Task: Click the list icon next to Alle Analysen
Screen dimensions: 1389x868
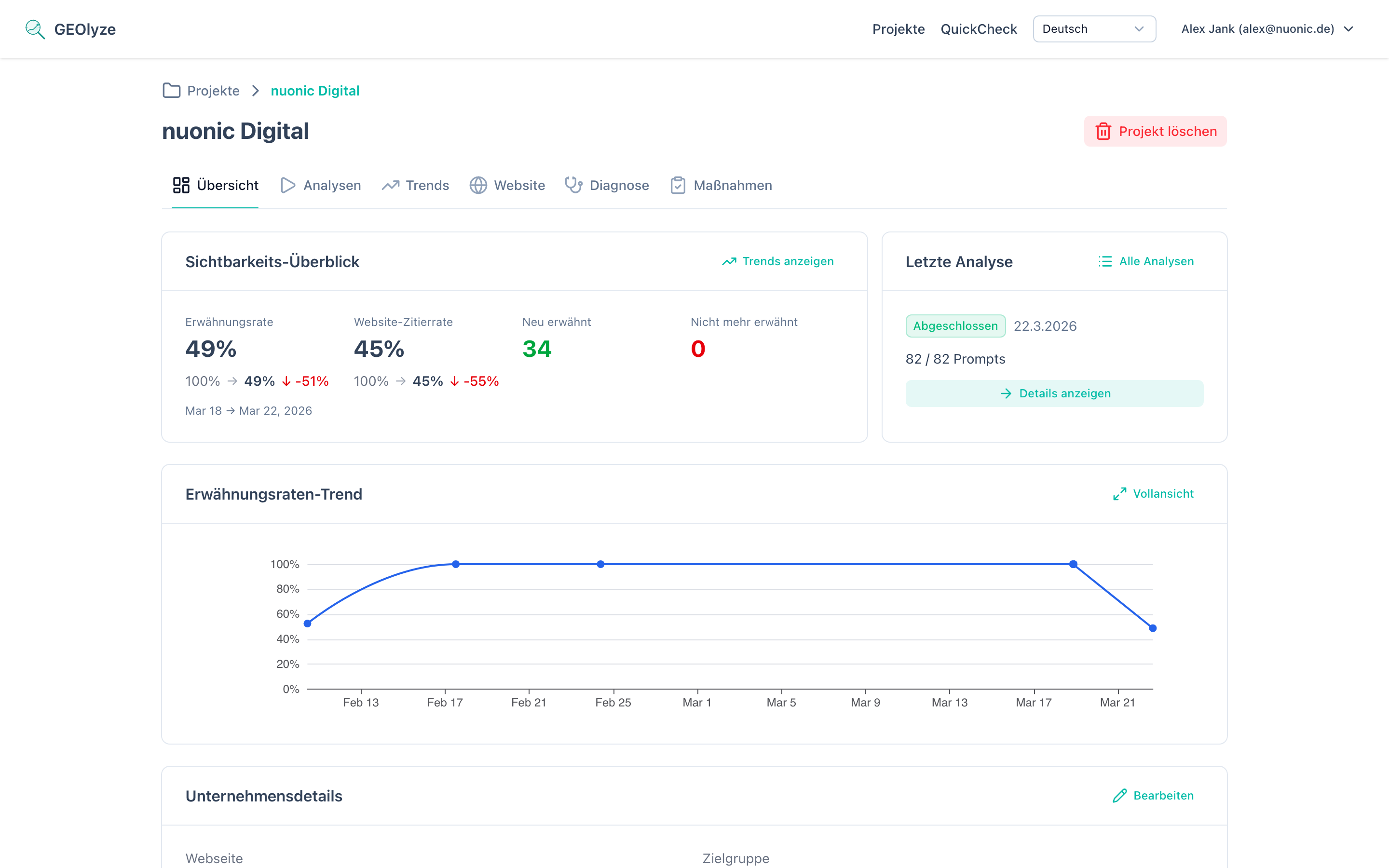Action: 1105,261
